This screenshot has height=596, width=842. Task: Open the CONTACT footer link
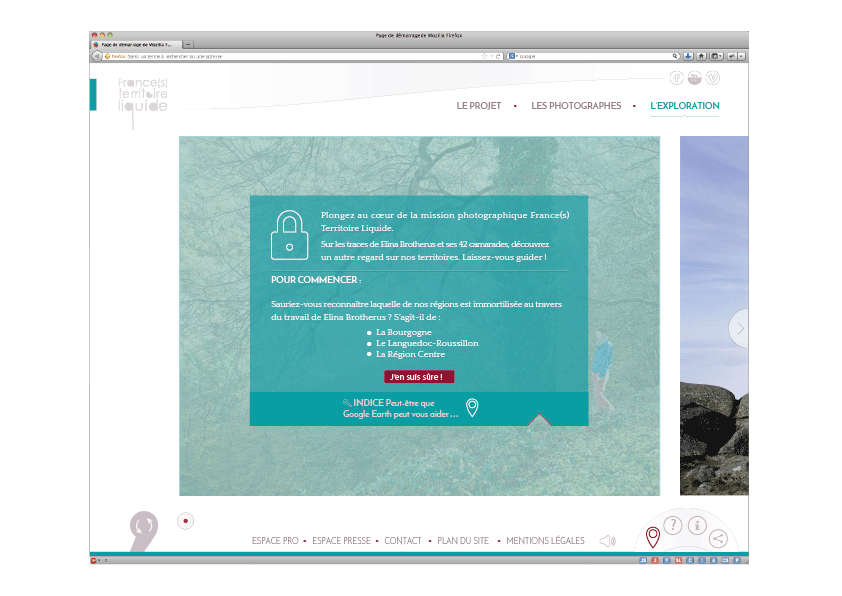tap(403, 541)
